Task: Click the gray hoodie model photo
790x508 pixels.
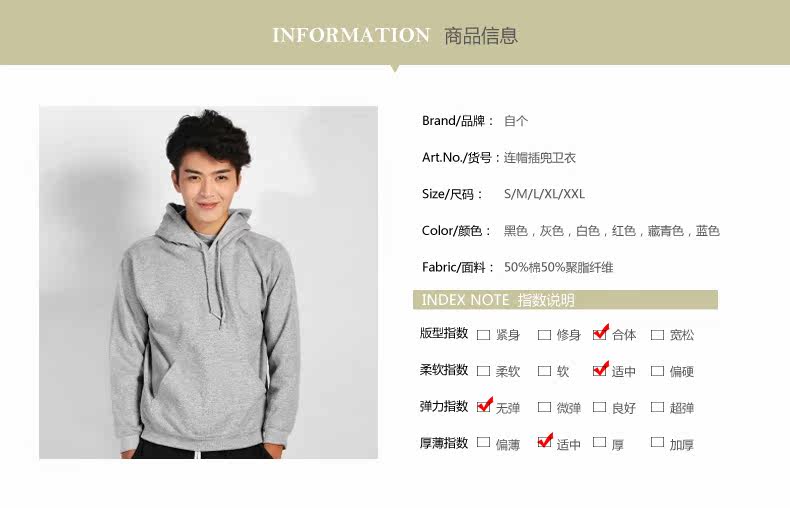Action: pos(209,282)
